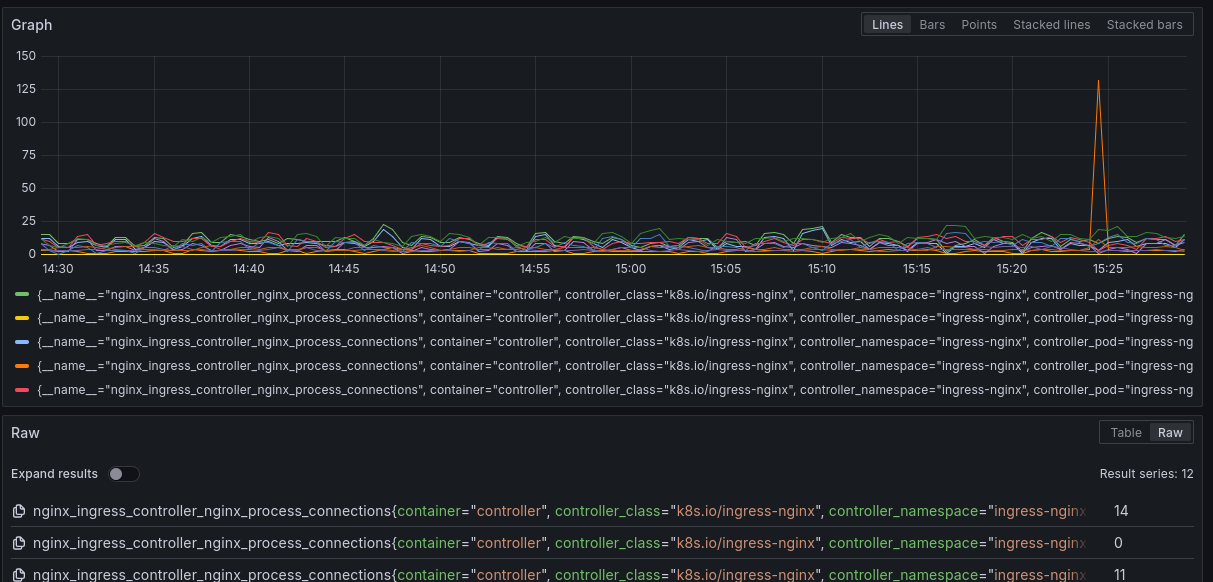The height and width of the screenshot is (582, 1213).
Task: Select the Raw results view
Action: tap(1170, 433)
